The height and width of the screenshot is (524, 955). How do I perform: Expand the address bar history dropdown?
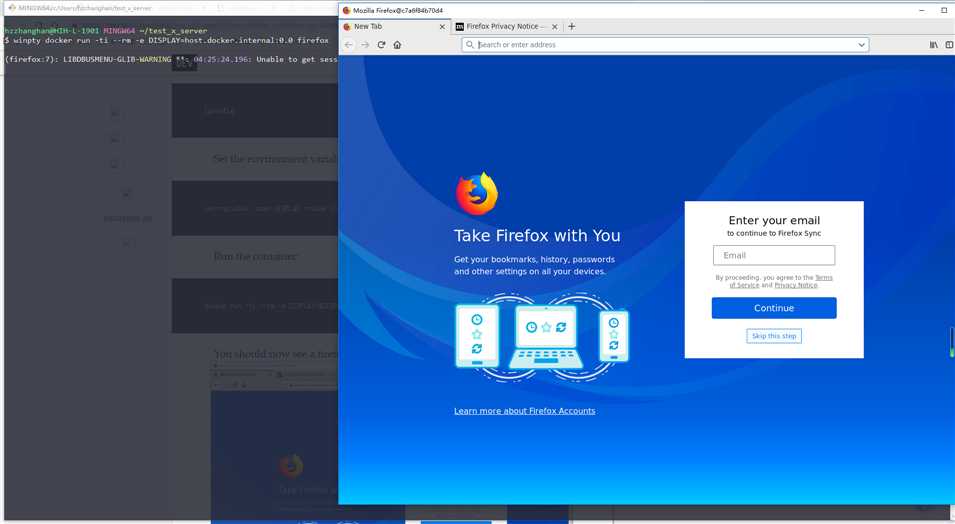(x=861, y=44)
